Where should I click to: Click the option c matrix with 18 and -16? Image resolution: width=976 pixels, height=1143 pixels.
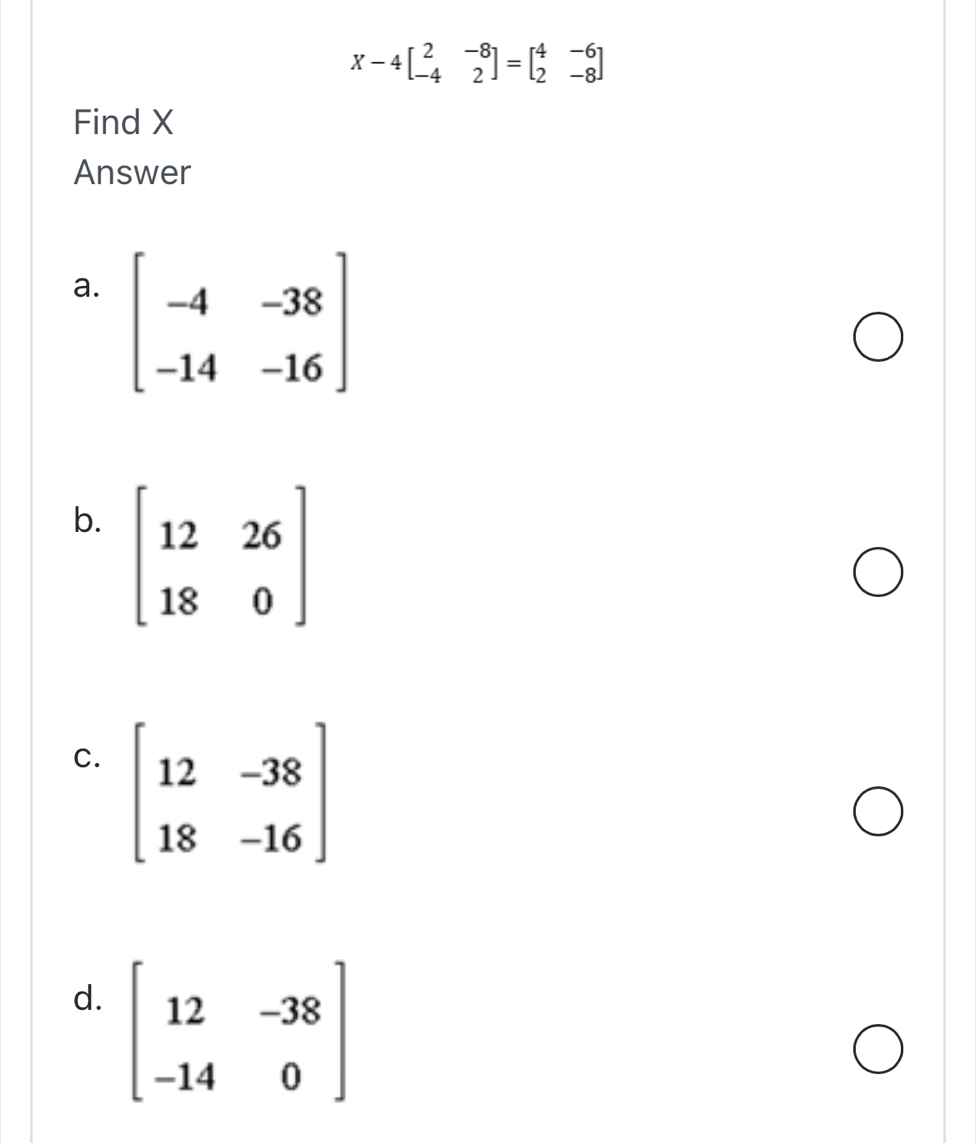click(x=229, y=805)
